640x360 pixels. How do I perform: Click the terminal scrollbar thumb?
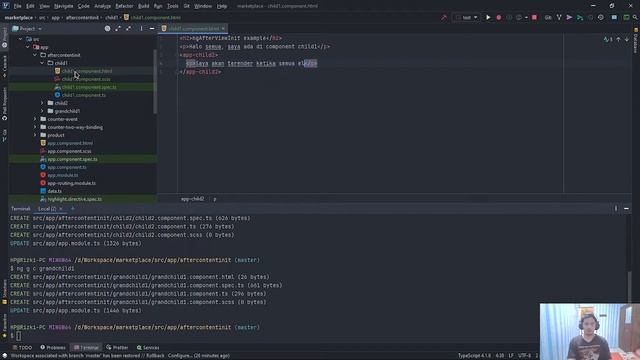pos(629,288)
